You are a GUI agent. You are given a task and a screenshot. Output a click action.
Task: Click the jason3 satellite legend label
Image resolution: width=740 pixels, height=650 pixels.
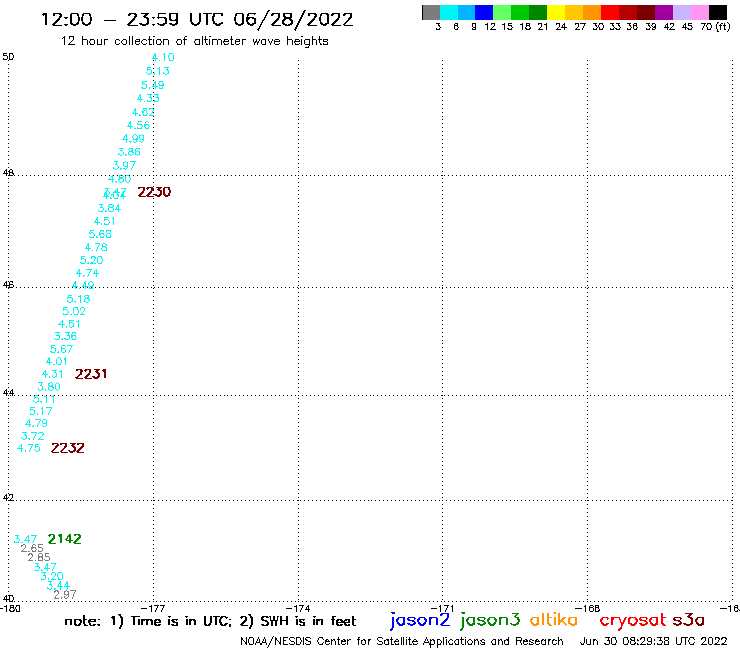tap(490, 620)
